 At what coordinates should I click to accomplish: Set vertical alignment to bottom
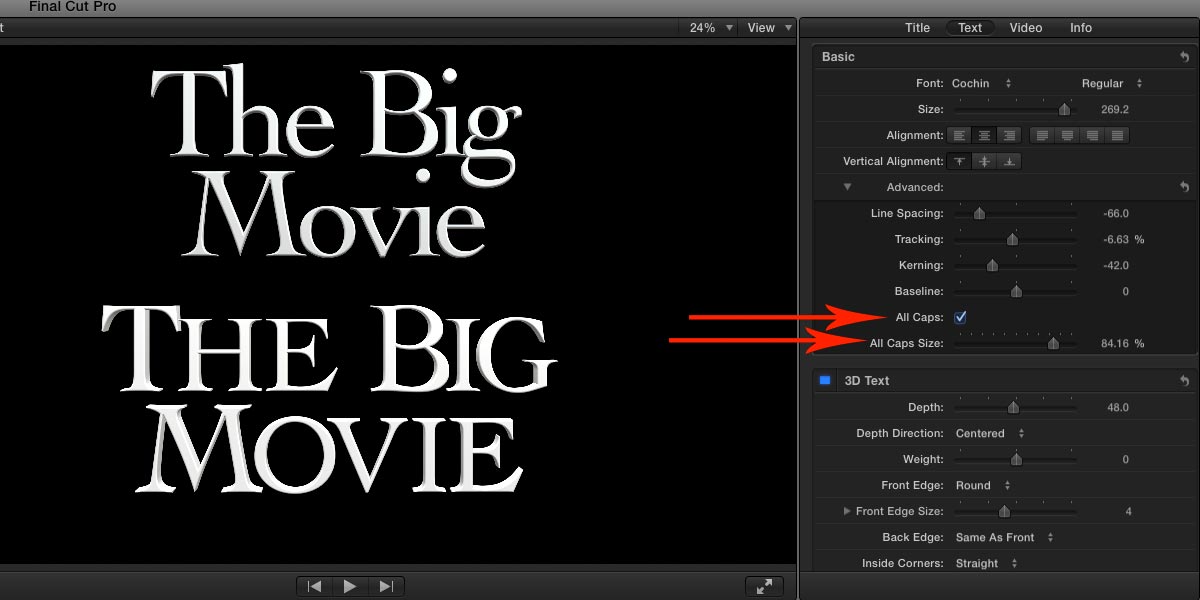[1009, 161]
